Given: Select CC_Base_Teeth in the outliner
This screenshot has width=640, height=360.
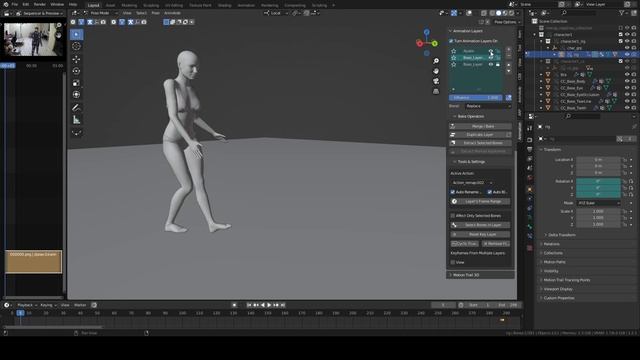Looking at the screenshot, I should (x=573, y=108).
